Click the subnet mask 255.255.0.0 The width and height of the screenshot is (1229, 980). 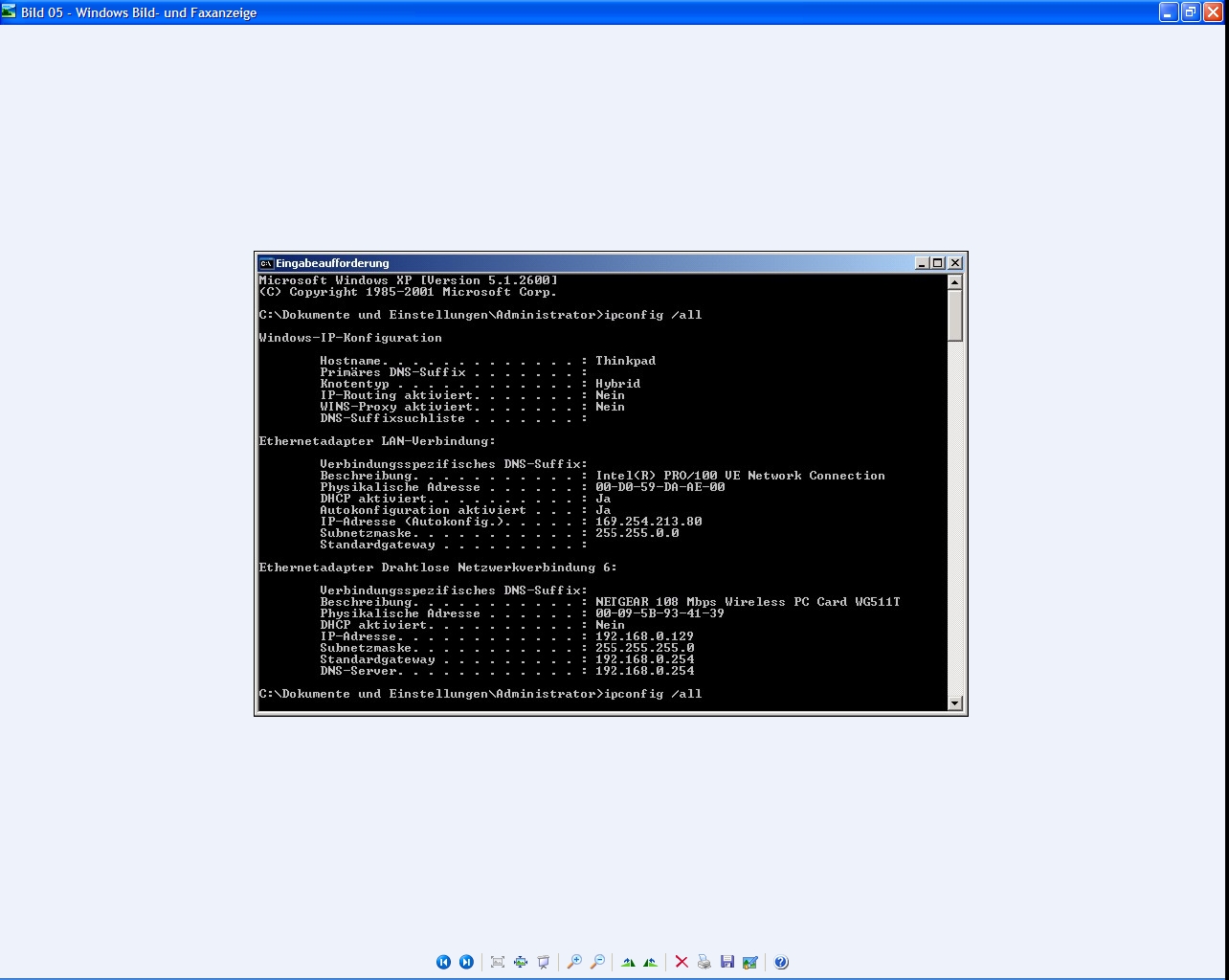point(637,533)
